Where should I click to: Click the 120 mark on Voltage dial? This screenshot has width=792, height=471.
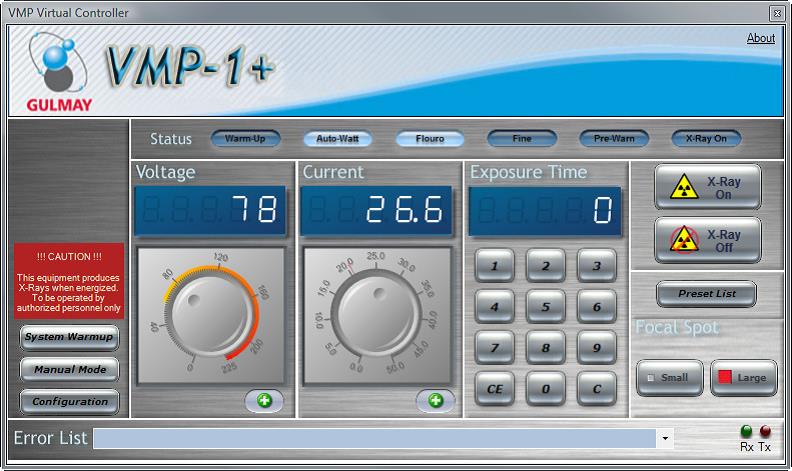tap(221, 258)
